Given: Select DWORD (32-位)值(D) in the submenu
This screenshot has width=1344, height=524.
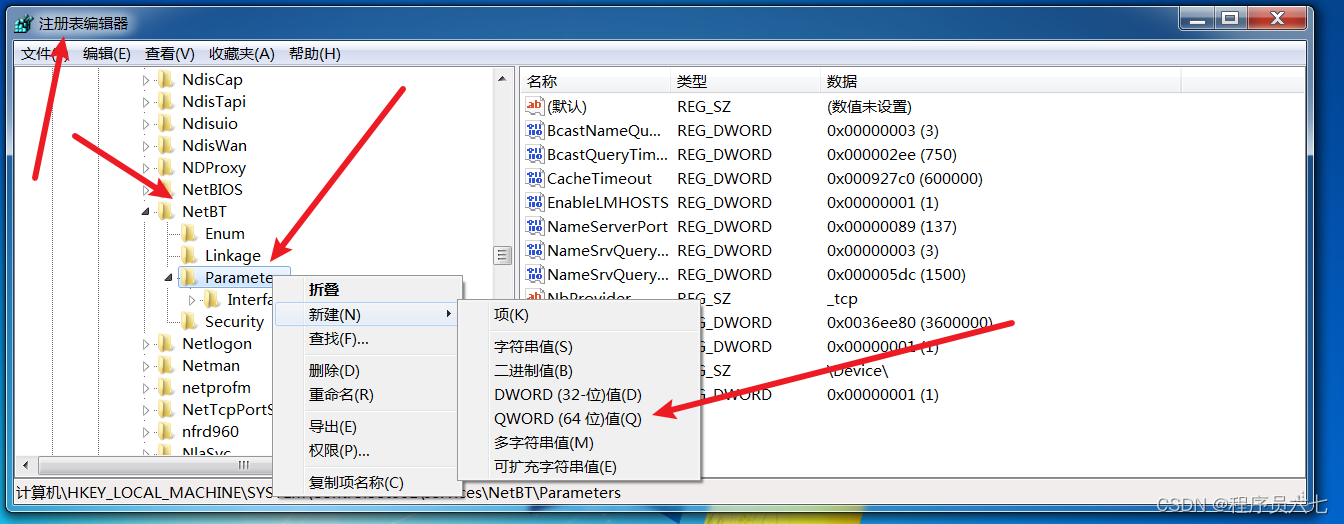Looking at the screenshot, I should (x=579, y=395).
